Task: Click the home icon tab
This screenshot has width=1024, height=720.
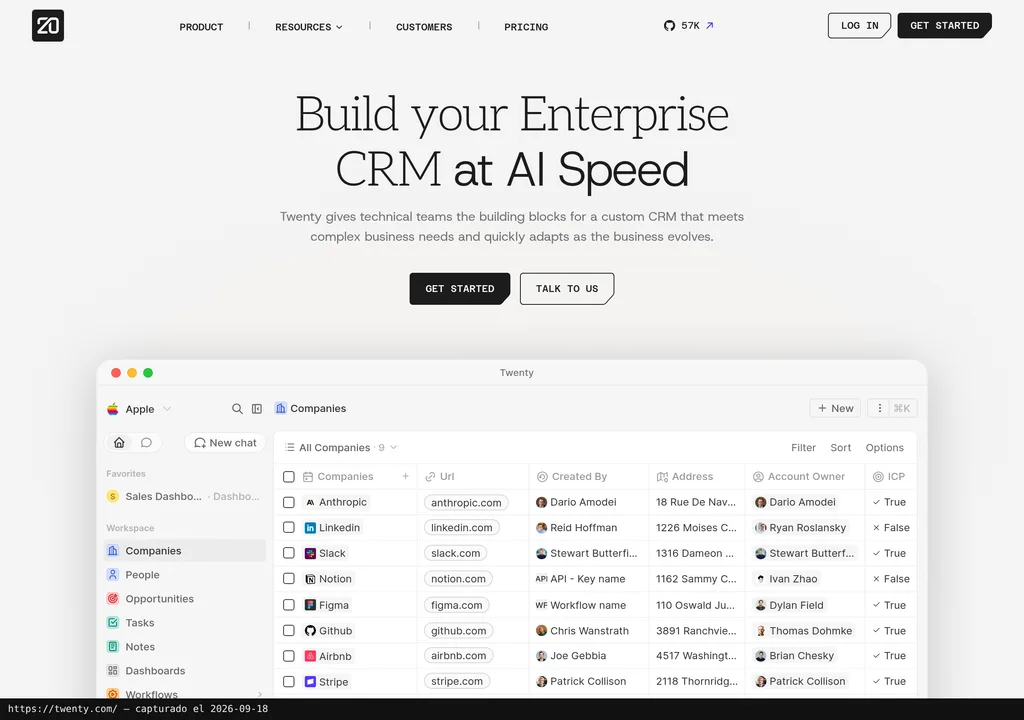Action: [119, 442]
